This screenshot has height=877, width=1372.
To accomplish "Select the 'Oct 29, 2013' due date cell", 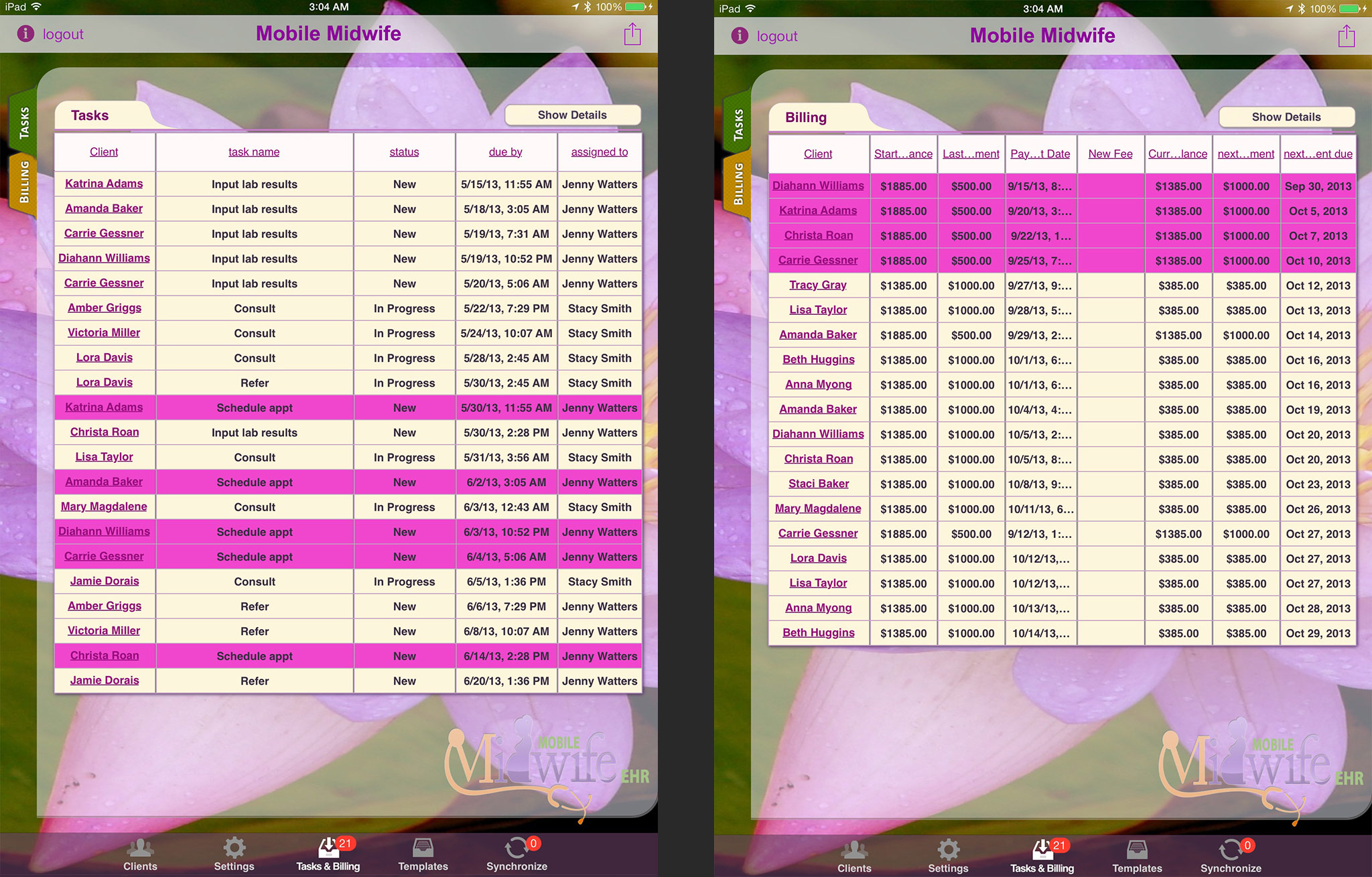I will click(x=1318, y=633).
